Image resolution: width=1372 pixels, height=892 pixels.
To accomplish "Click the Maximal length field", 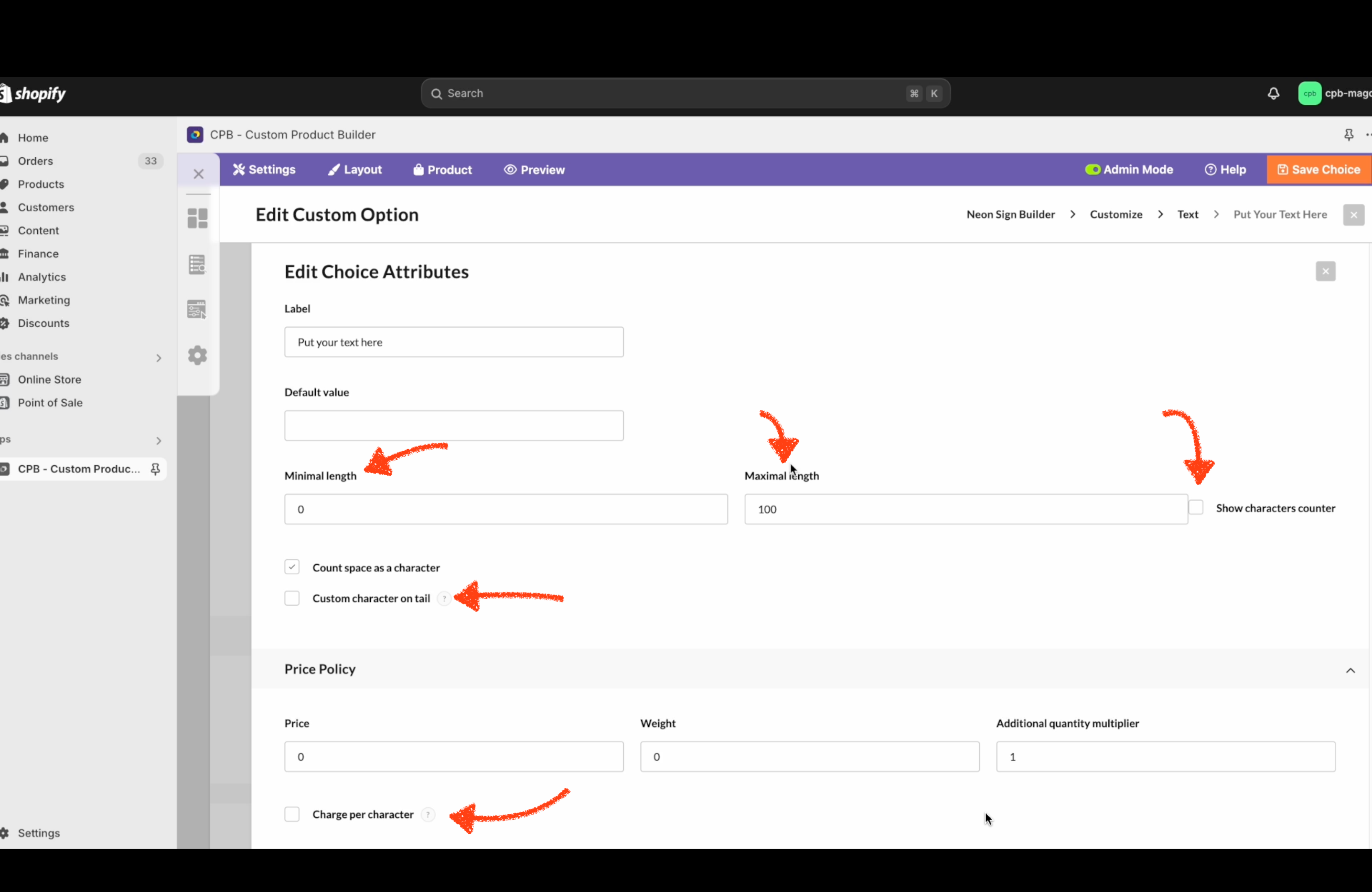I will click(966, 509).
